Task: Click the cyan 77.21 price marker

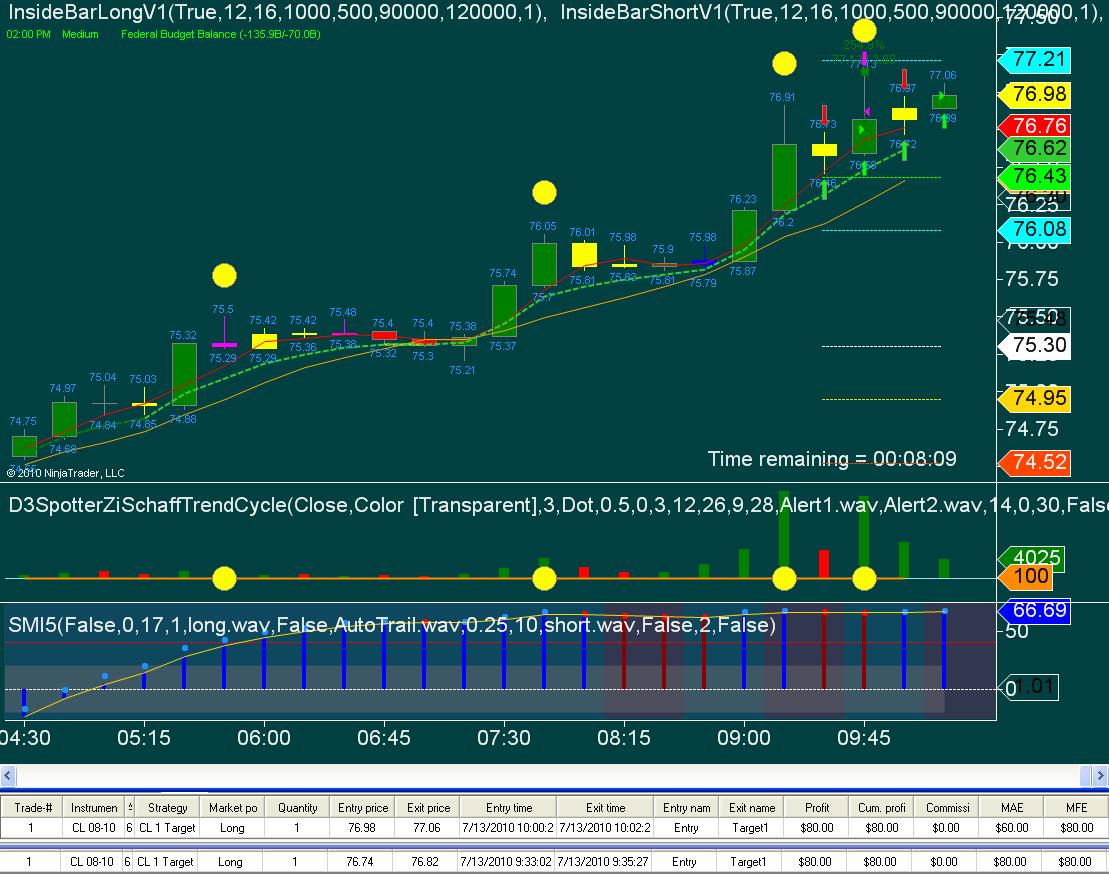Action: pos(1035,59)
